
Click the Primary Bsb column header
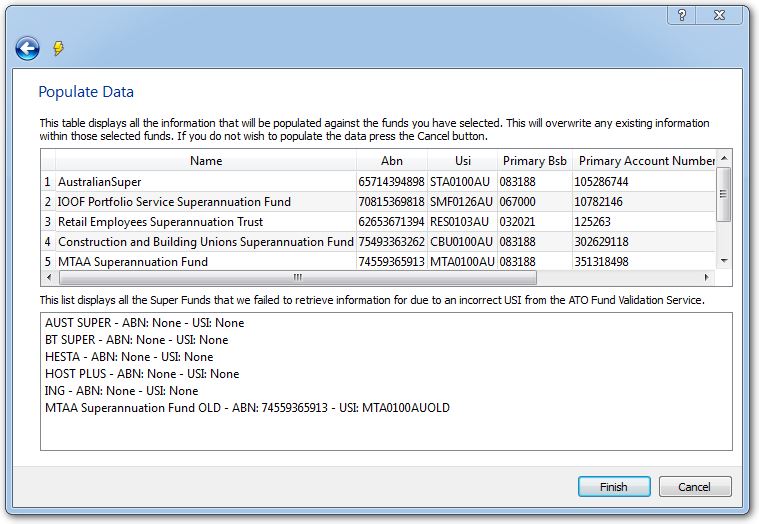[534, 161]
